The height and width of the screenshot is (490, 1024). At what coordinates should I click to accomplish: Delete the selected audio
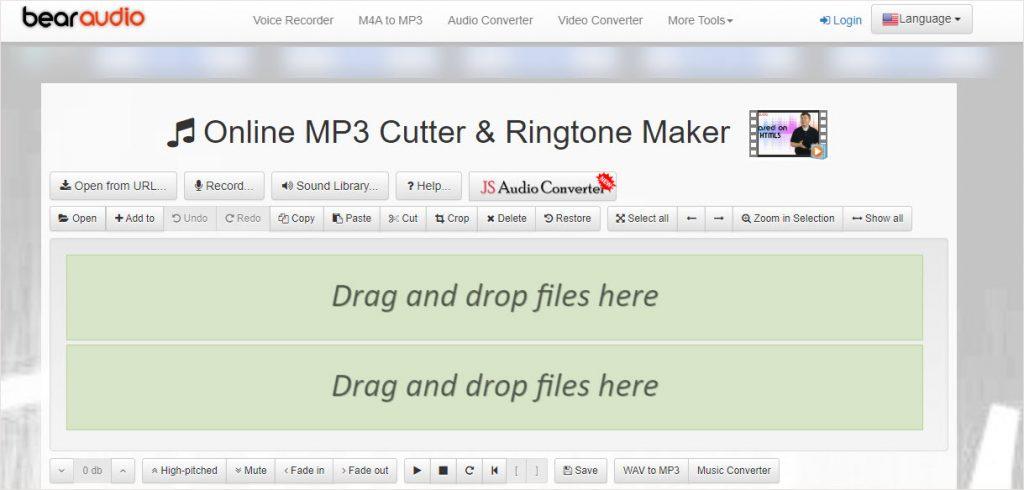click(x=506, y=218)
